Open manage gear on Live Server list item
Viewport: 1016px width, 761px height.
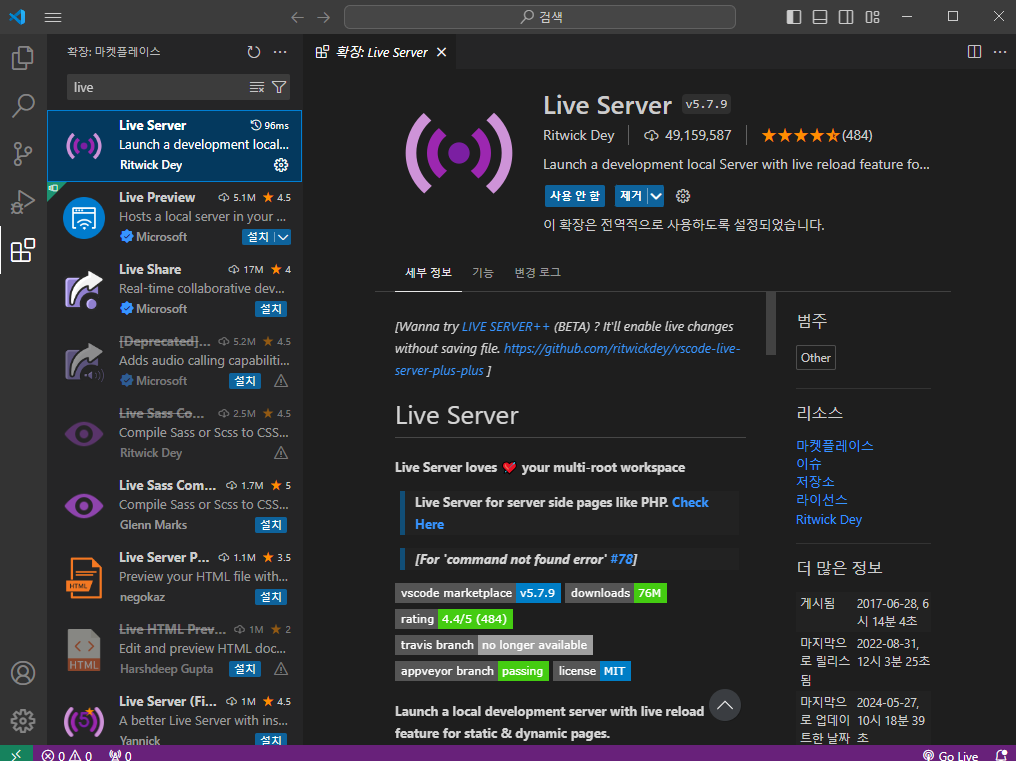pyautogui.click(x=281, y=165)
